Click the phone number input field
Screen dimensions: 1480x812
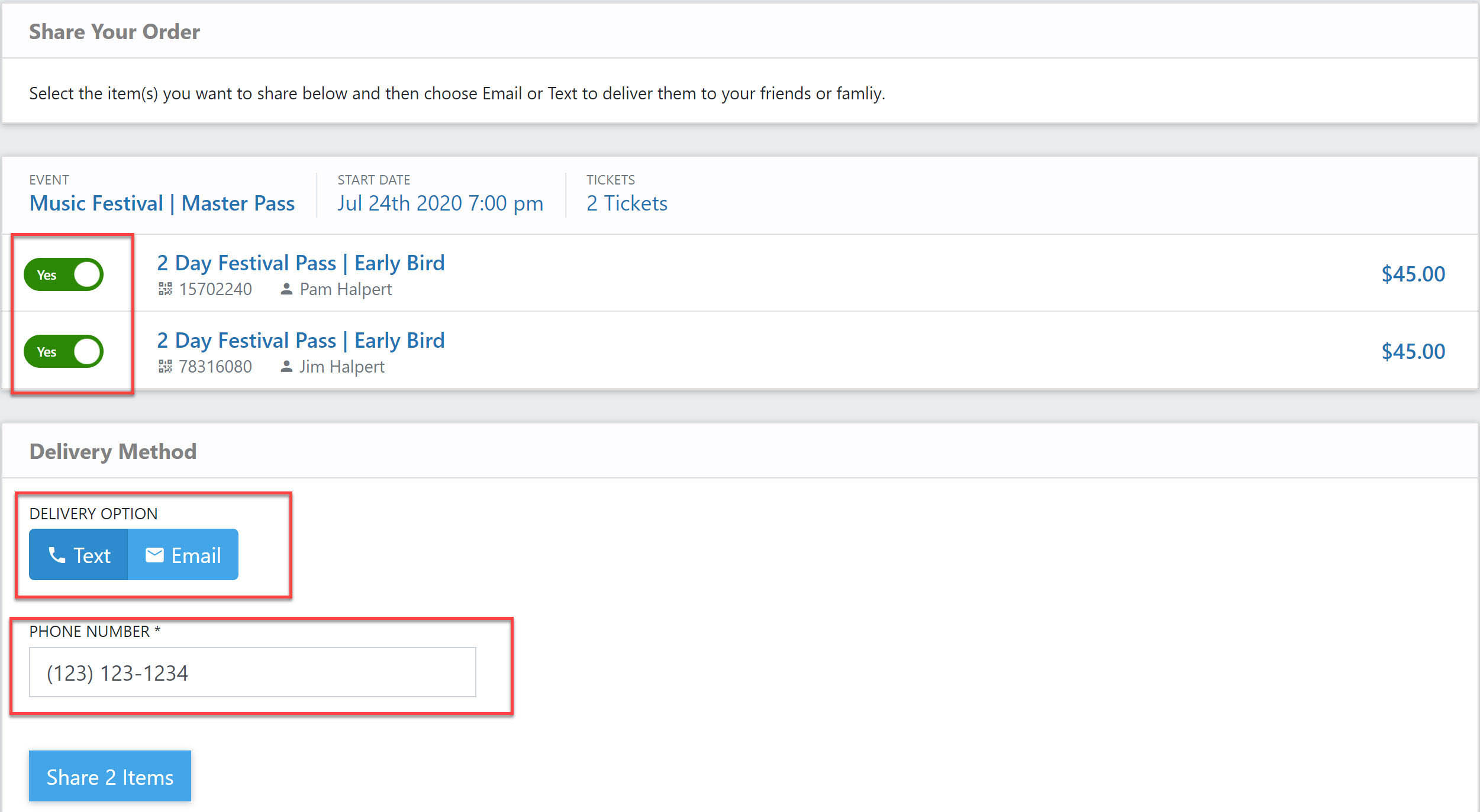[x=252, y=672]
